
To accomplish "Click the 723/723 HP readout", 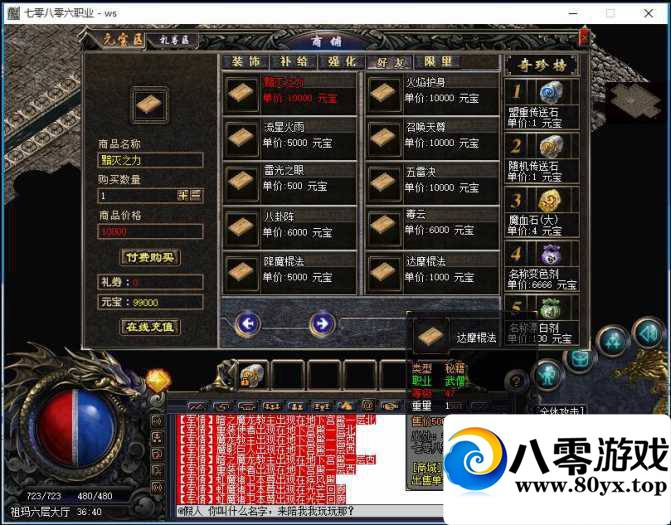I will coord(44,496).
